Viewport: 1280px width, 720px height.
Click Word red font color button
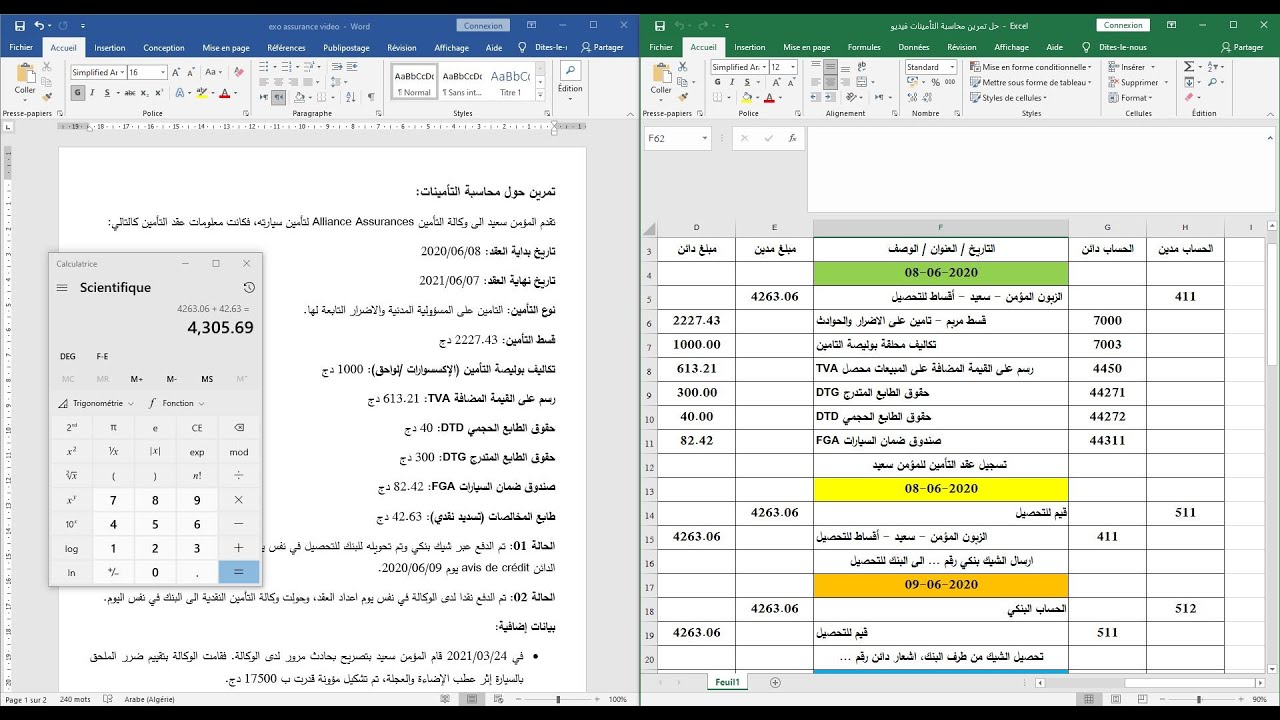pyautogui.click(x=224, y=93)
